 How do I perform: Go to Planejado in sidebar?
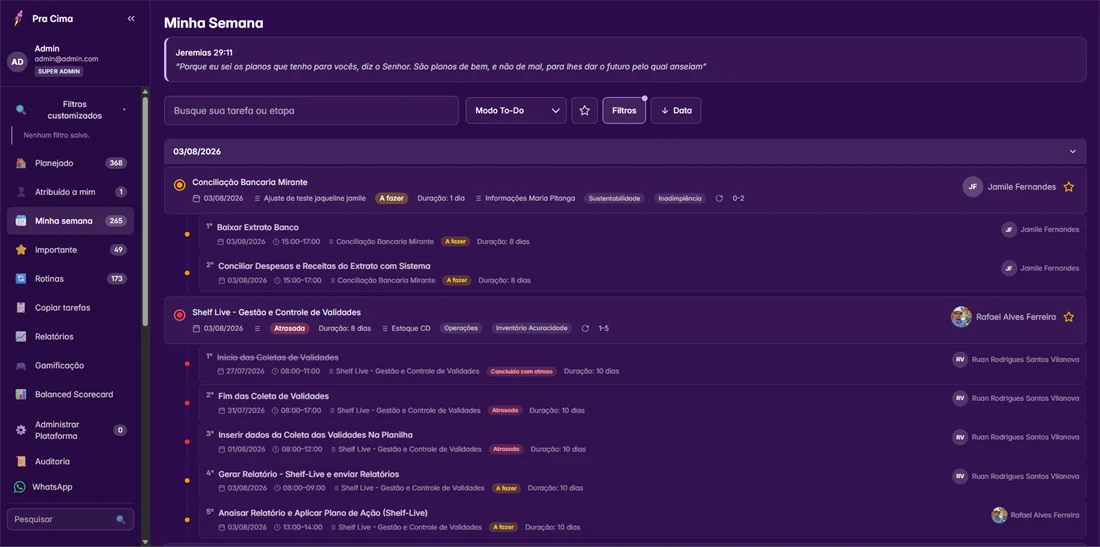click(x=70, y=163)
